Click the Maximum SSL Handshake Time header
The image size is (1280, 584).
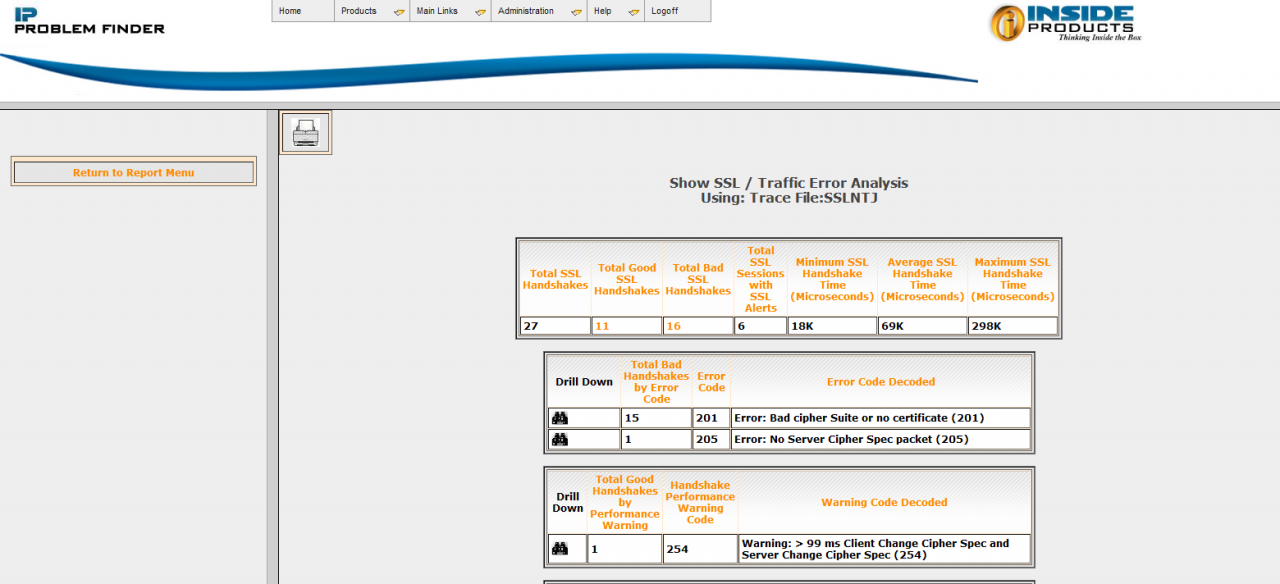(x=1012, y=279)
